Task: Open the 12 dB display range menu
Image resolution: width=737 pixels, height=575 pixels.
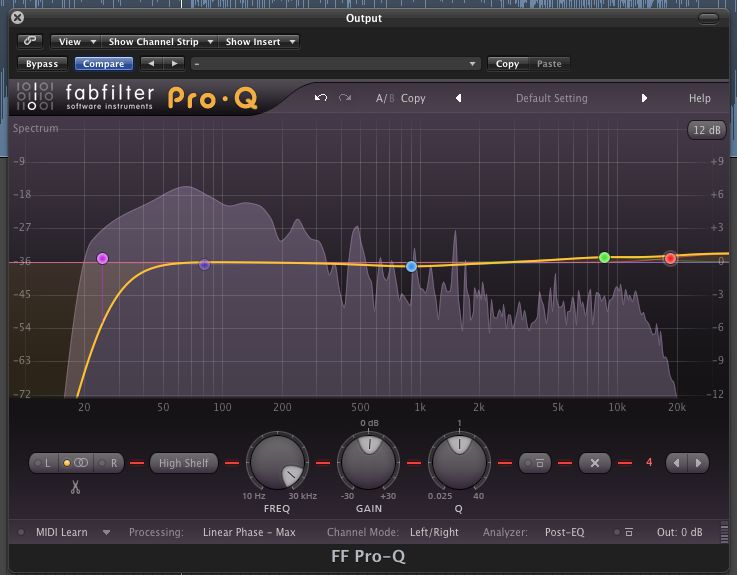Action: (706, 130)
